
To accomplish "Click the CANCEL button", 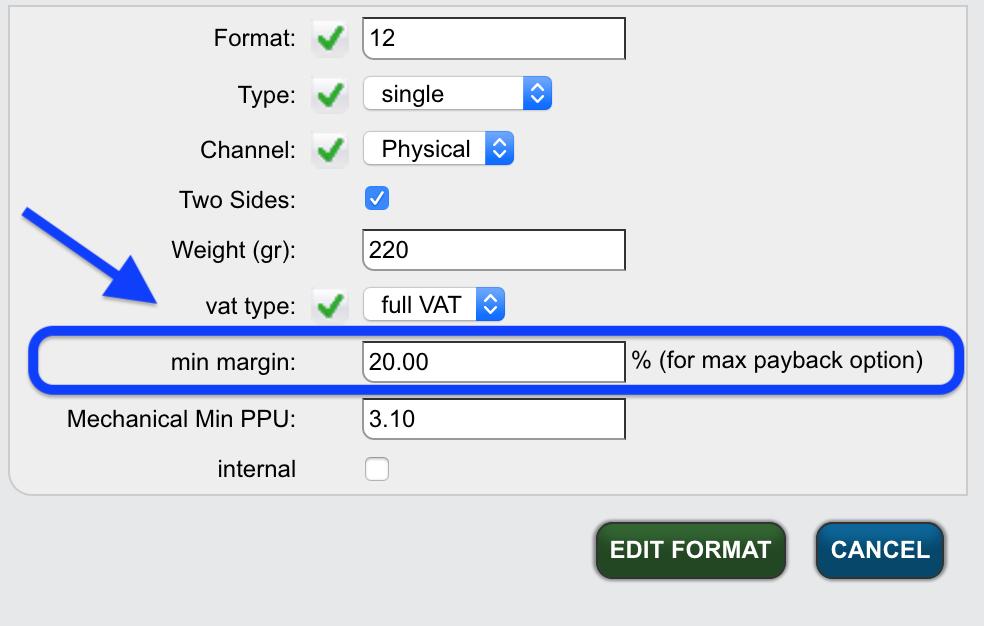I will point(880,550).
